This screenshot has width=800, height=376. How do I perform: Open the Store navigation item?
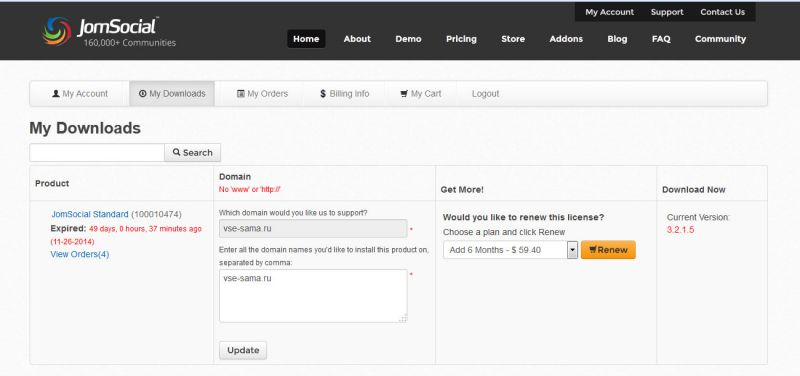(513, 39)
